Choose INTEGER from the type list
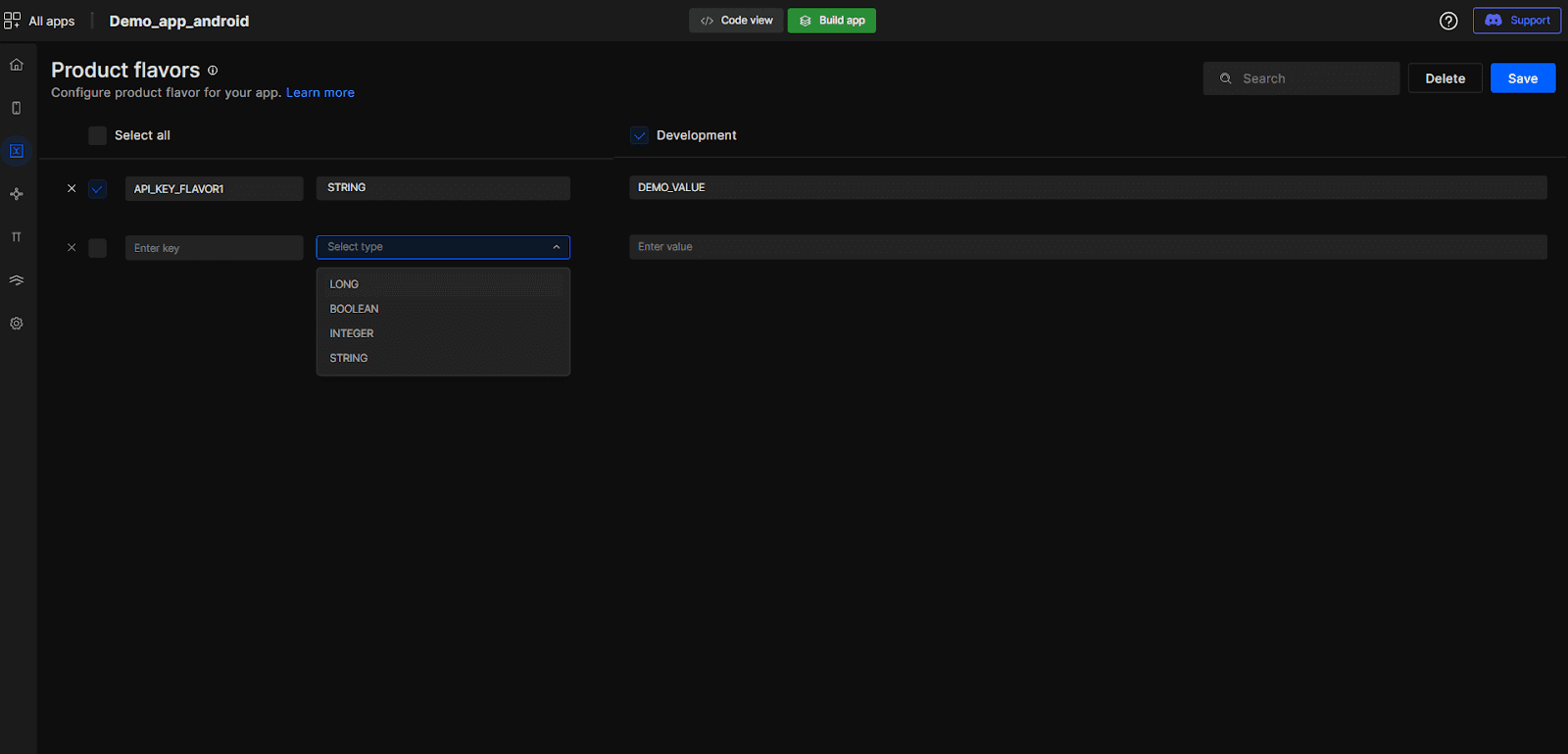The width and height of the screenshot is (1568, 754). point(352,333)
